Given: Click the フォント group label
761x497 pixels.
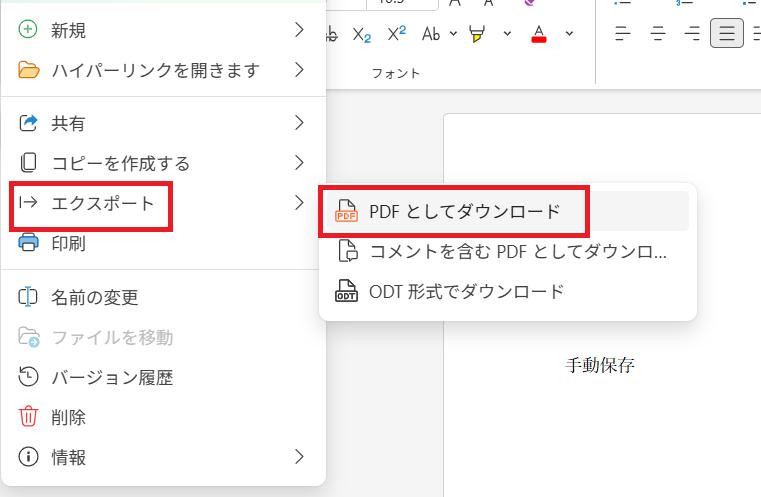Looking at the screenshot, I should [396, 73].
